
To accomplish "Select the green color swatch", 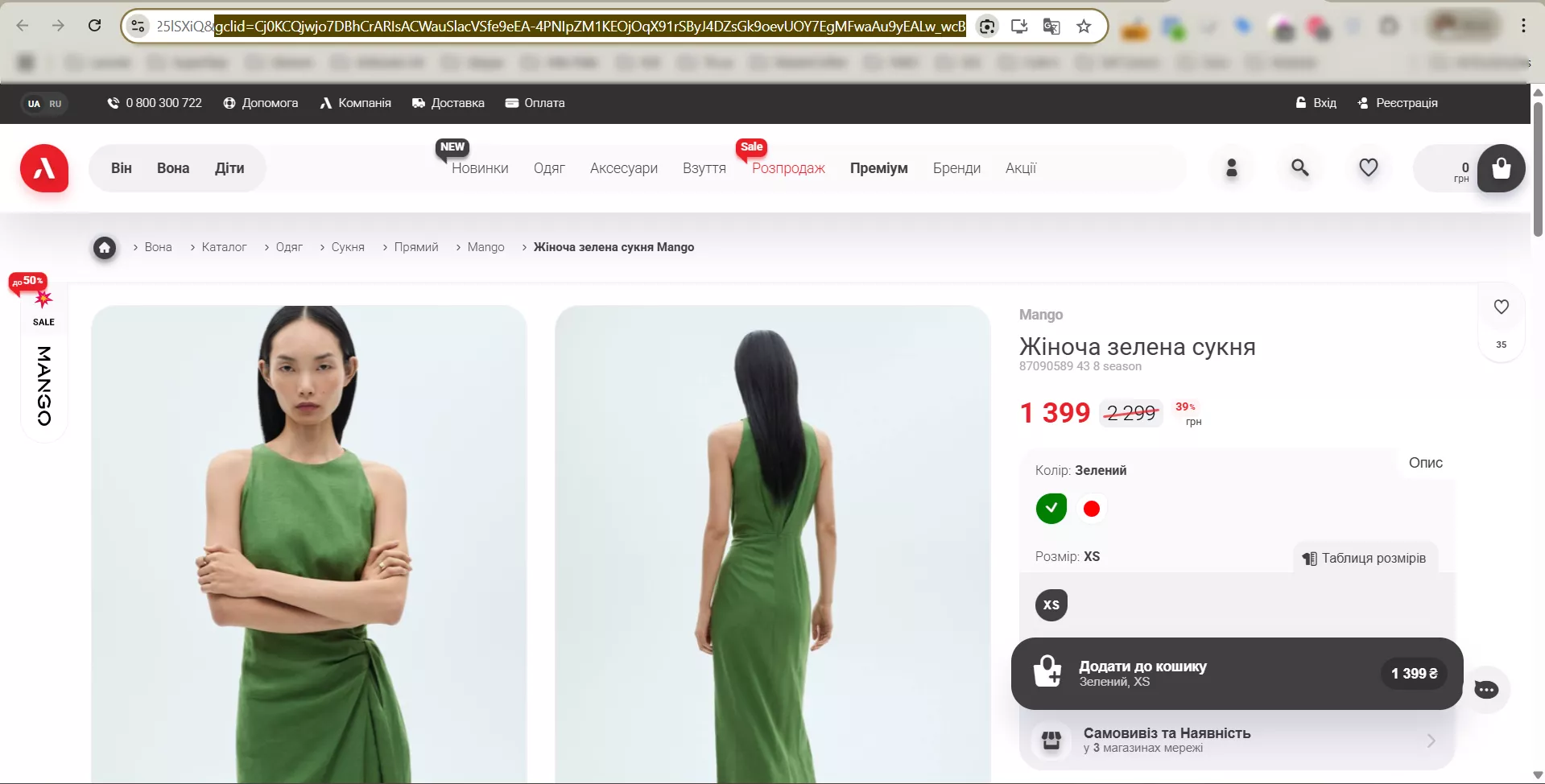I will click(1051, 508).
